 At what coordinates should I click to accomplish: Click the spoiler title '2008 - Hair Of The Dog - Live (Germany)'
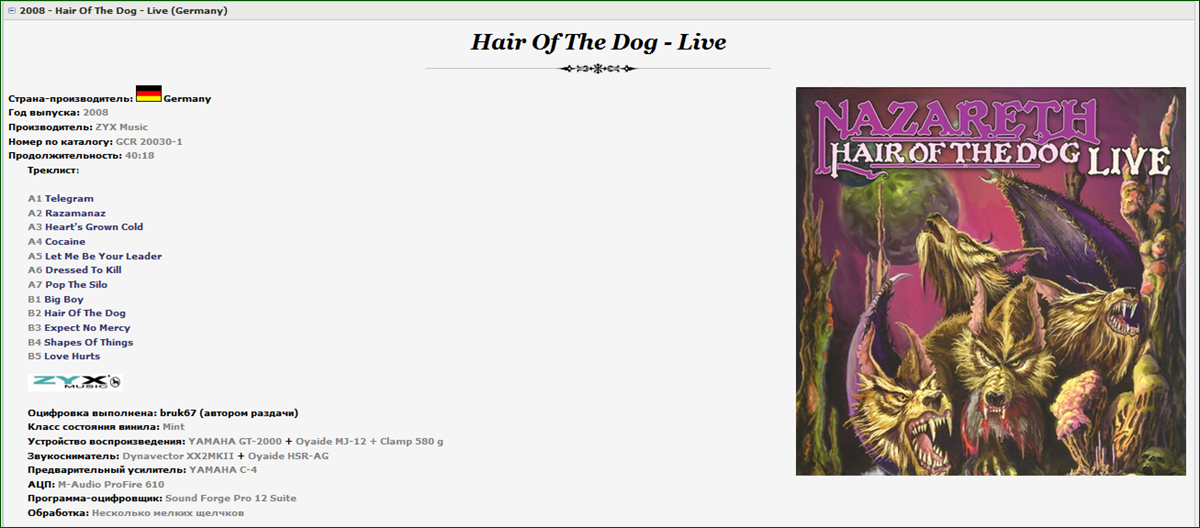point(123,11)
